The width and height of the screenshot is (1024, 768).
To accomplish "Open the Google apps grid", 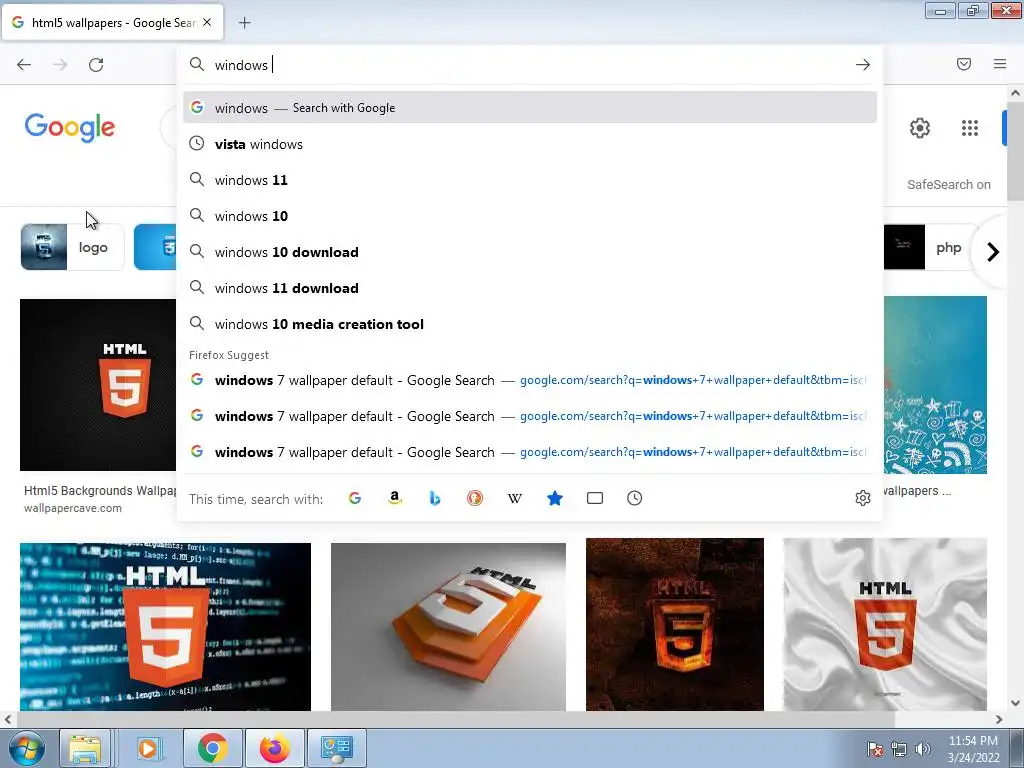I will 970,128.
